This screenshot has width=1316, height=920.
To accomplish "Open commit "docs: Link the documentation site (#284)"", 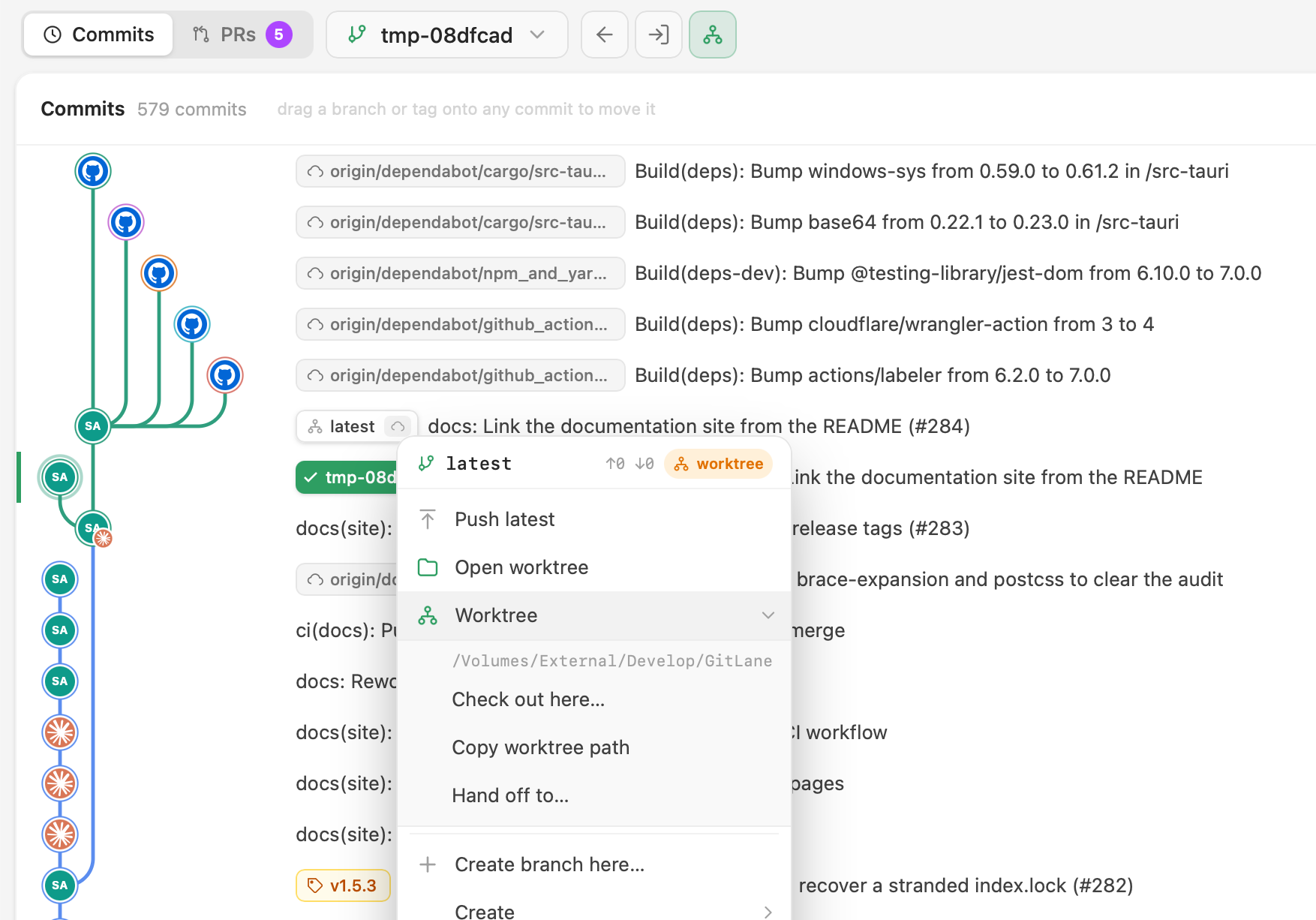I will (x=699, y=426).
